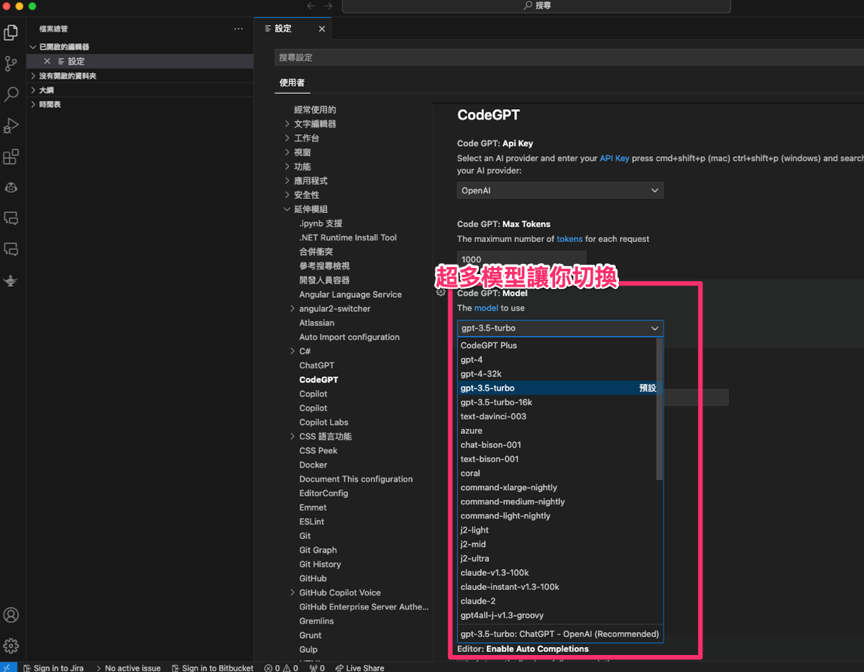The image size is (864, 672).
Task: Open the Manage gear icon
Action: click(x=11, y=646)
